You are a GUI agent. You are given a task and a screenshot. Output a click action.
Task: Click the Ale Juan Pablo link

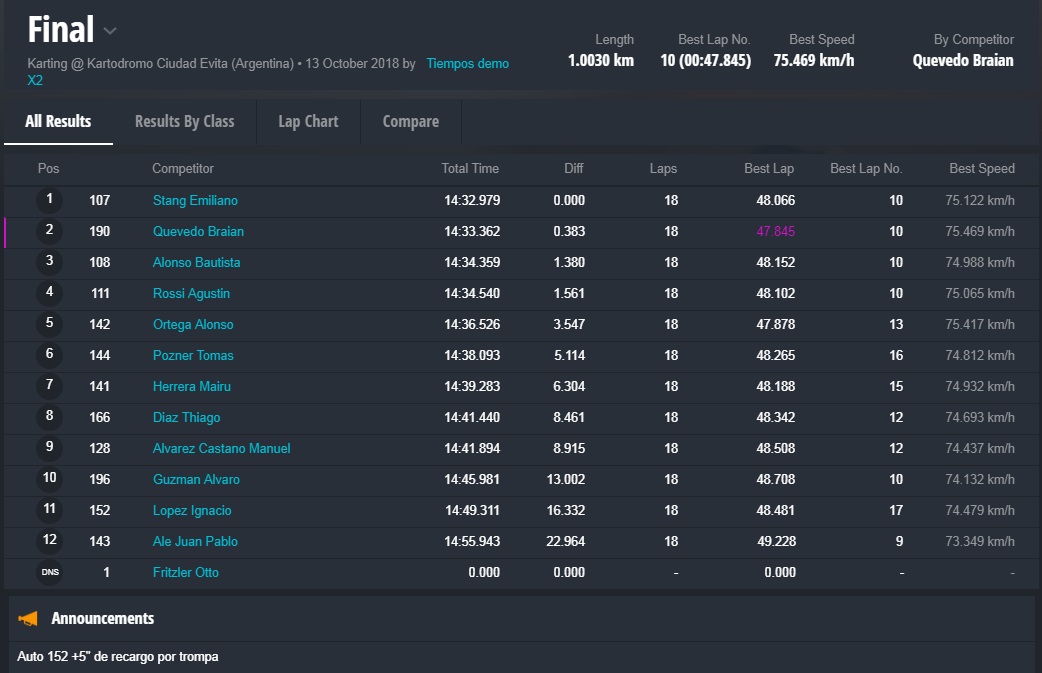click(195, 542)
